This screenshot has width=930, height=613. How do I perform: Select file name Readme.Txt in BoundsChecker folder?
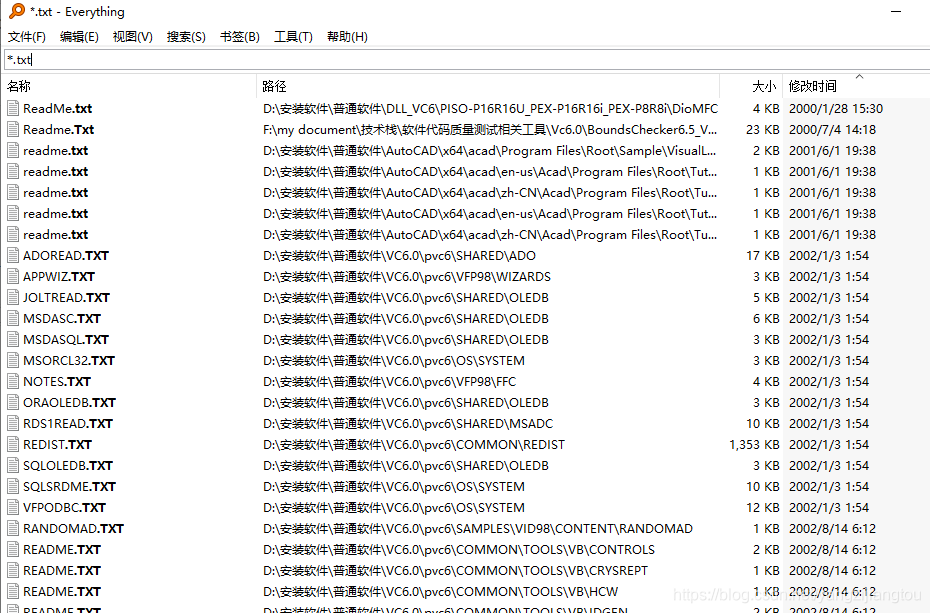coord(58,129)
